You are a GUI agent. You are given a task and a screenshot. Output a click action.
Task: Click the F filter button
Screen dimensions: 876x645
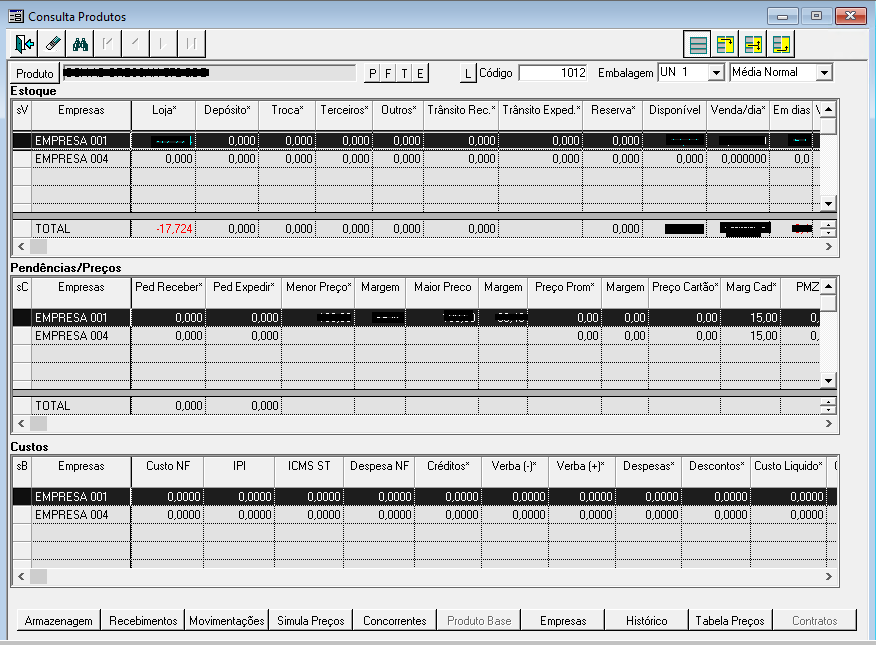coord(388,73)
